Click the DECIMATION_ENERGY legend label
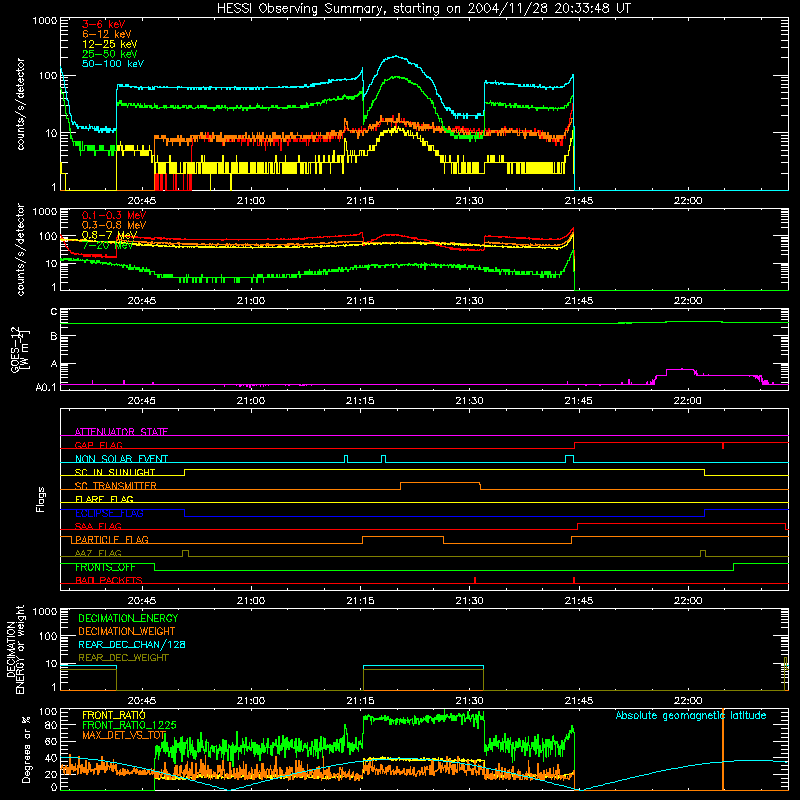 (128, 618)
